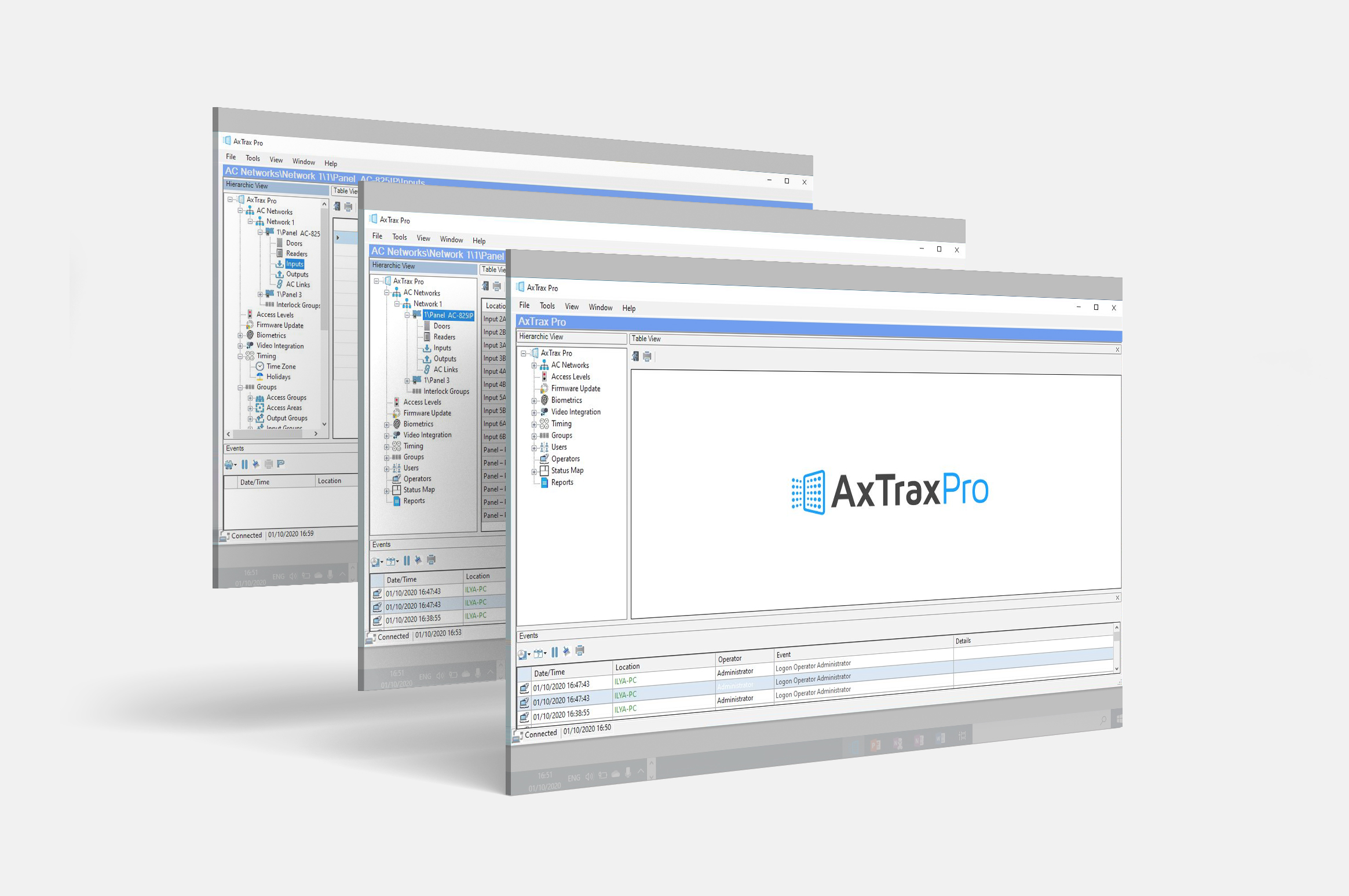Open the Help menu in the front window
The width and height of the screenshot is (1349, 896).
click(x=629, y=308)
